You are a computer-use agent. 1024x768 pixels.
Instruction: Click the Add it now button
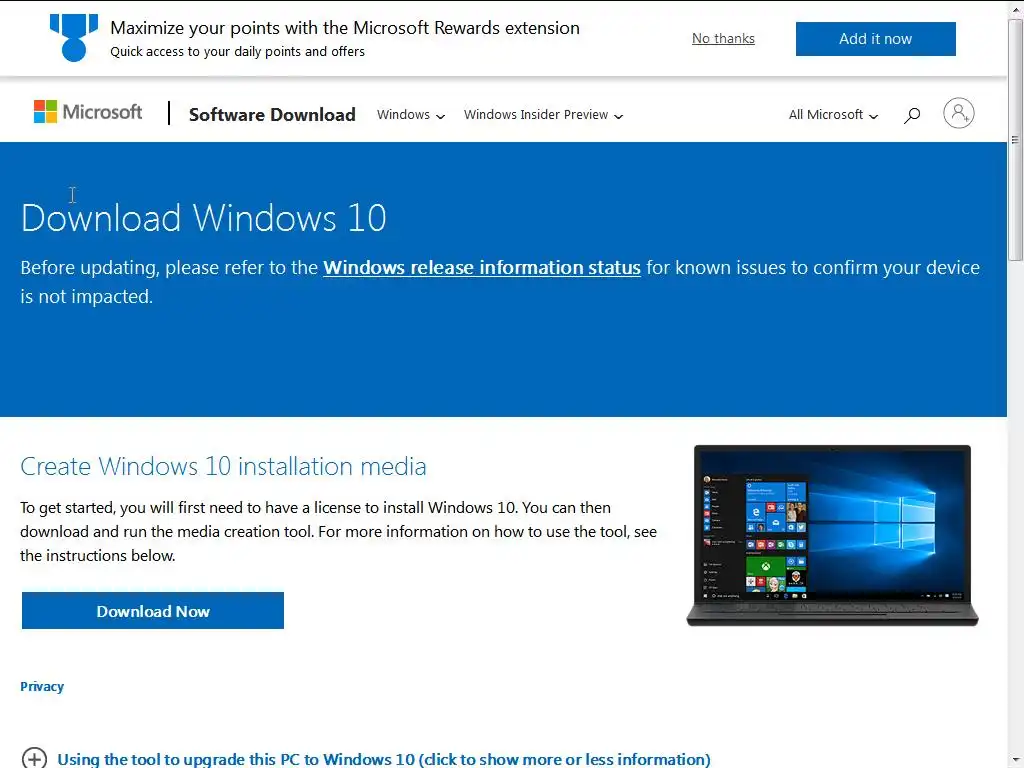[875, 39]
